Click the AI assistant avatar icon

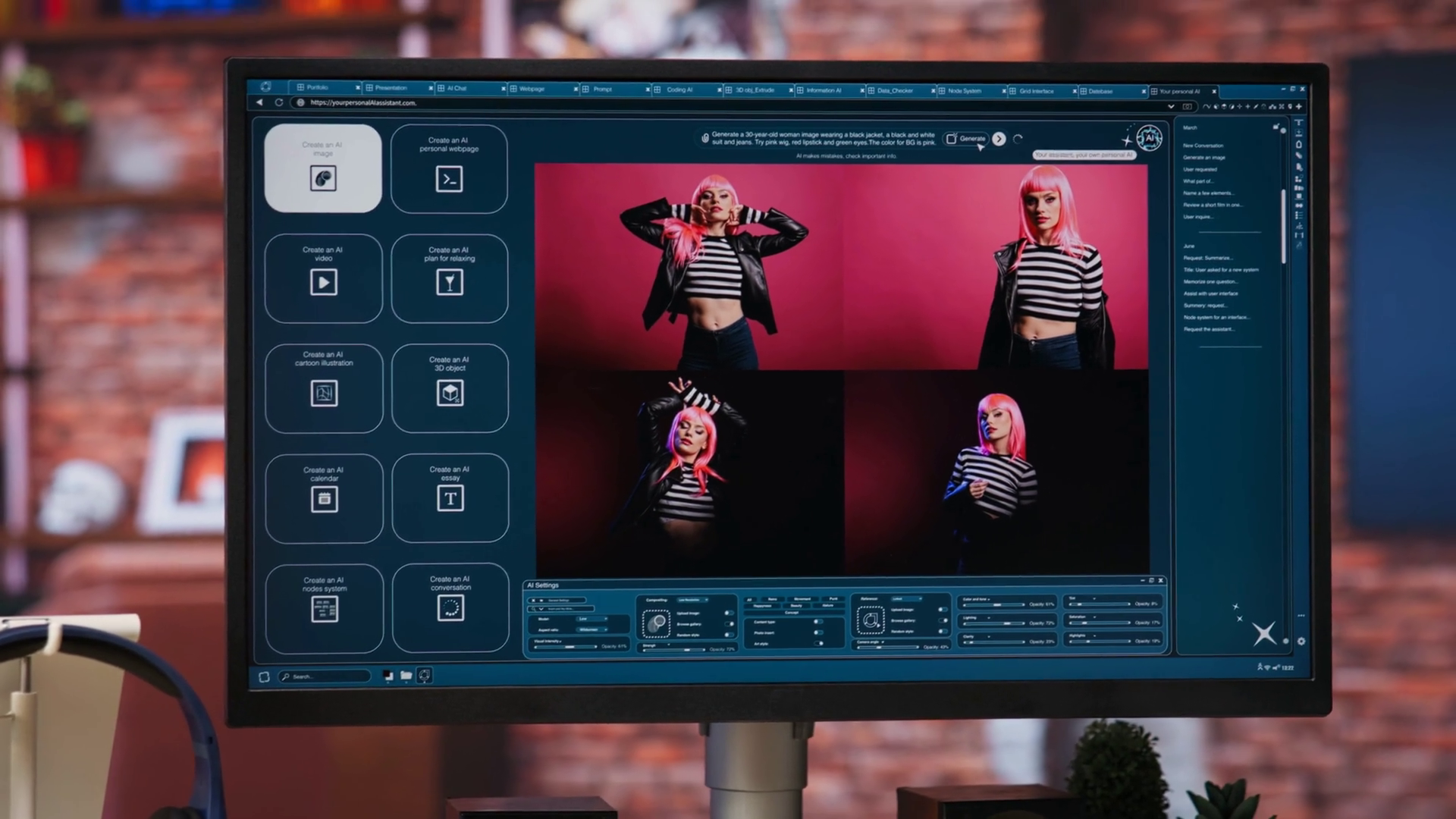pyautogui.click(x=1149, y=138)
